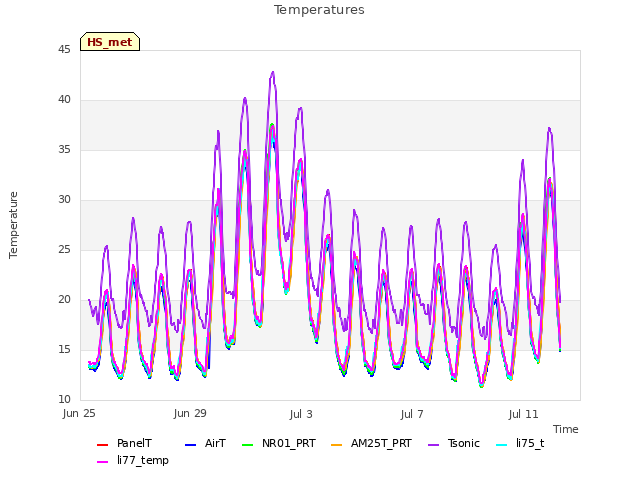Click the Time x-axis label

[x=566, y=429]
